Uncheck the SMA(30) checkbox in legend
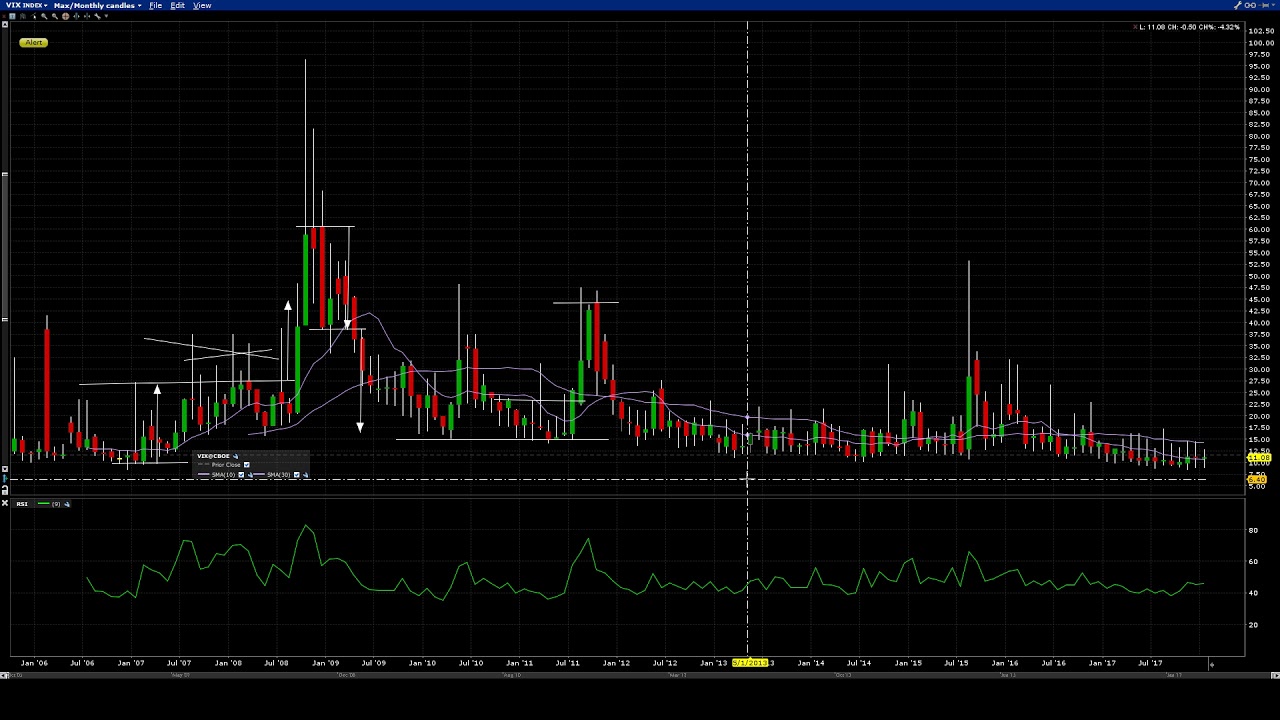1280x720 pixels. 296,475
